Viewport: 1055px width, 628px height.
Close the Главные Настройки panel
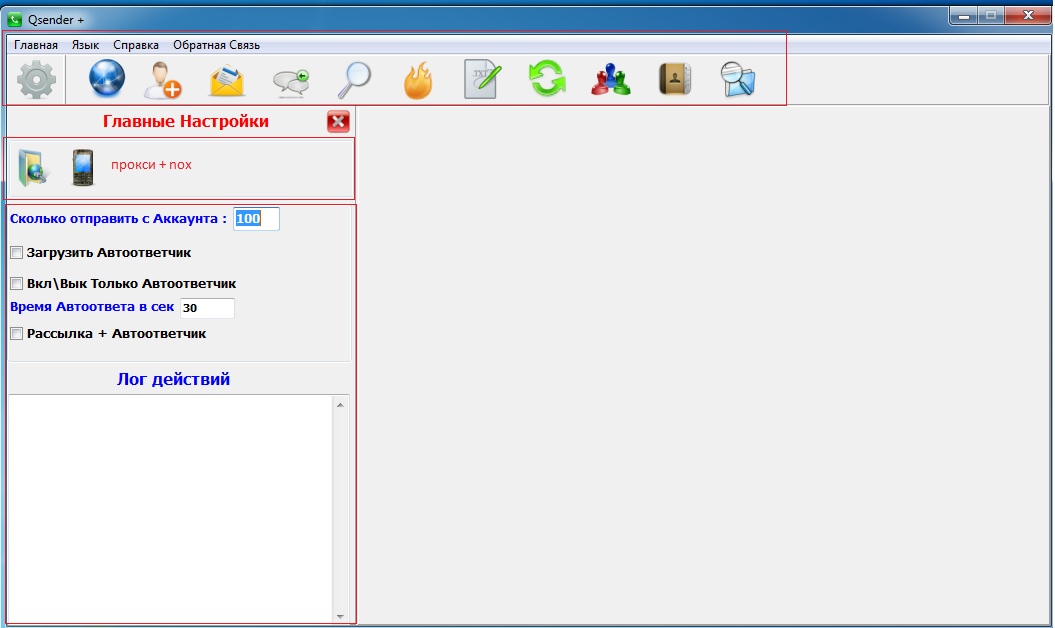[338, 121]
